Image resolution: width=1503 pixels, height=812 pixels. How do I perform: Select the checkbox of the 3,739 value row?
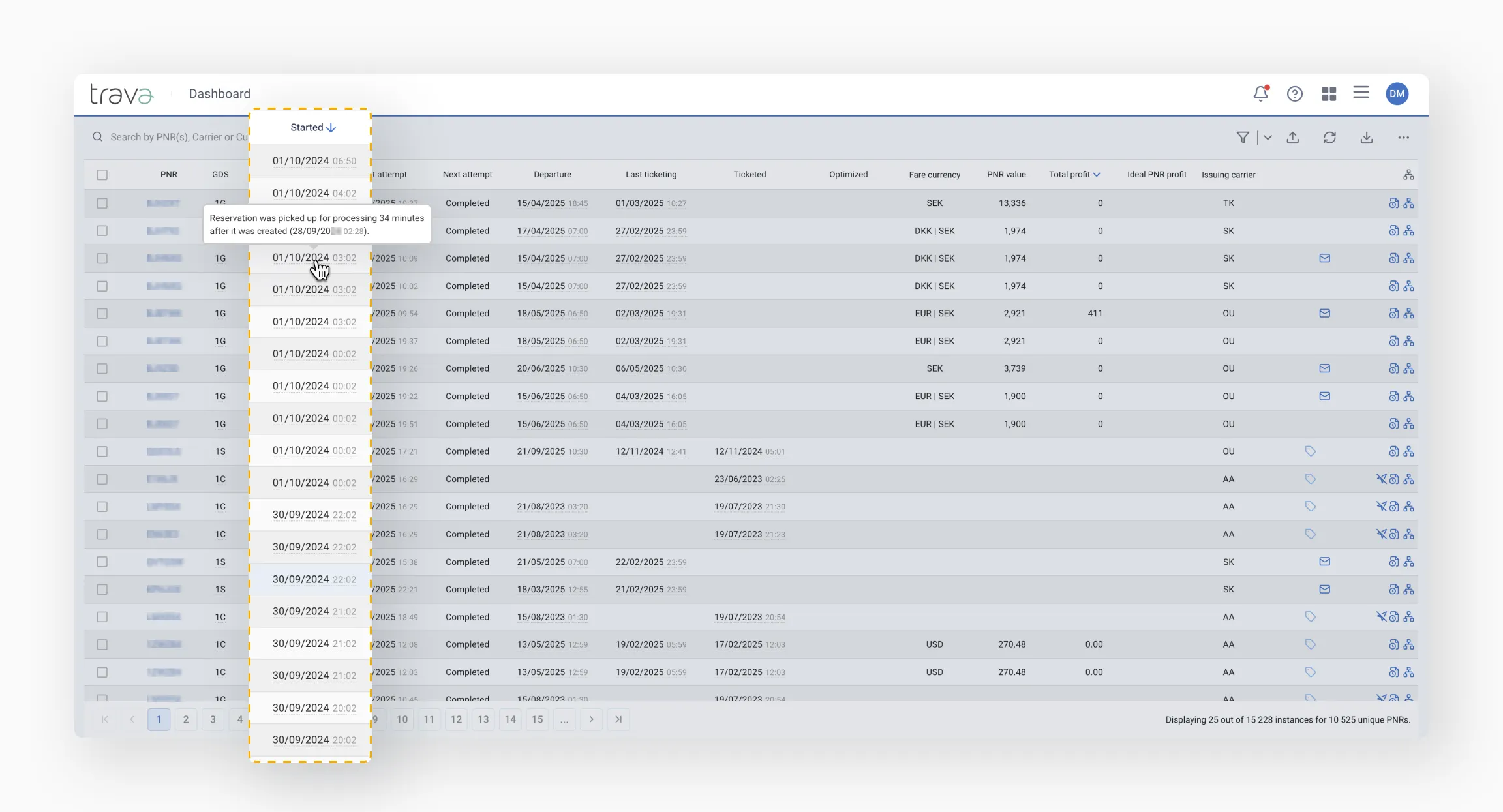click(102, 368)
